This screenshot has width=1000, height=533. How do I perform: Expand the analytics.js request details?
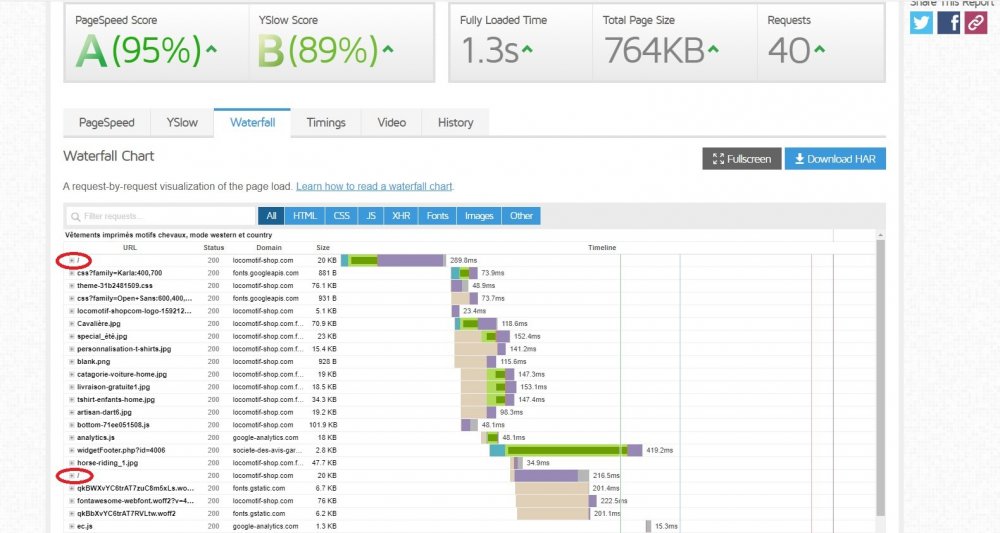point(71,437)
